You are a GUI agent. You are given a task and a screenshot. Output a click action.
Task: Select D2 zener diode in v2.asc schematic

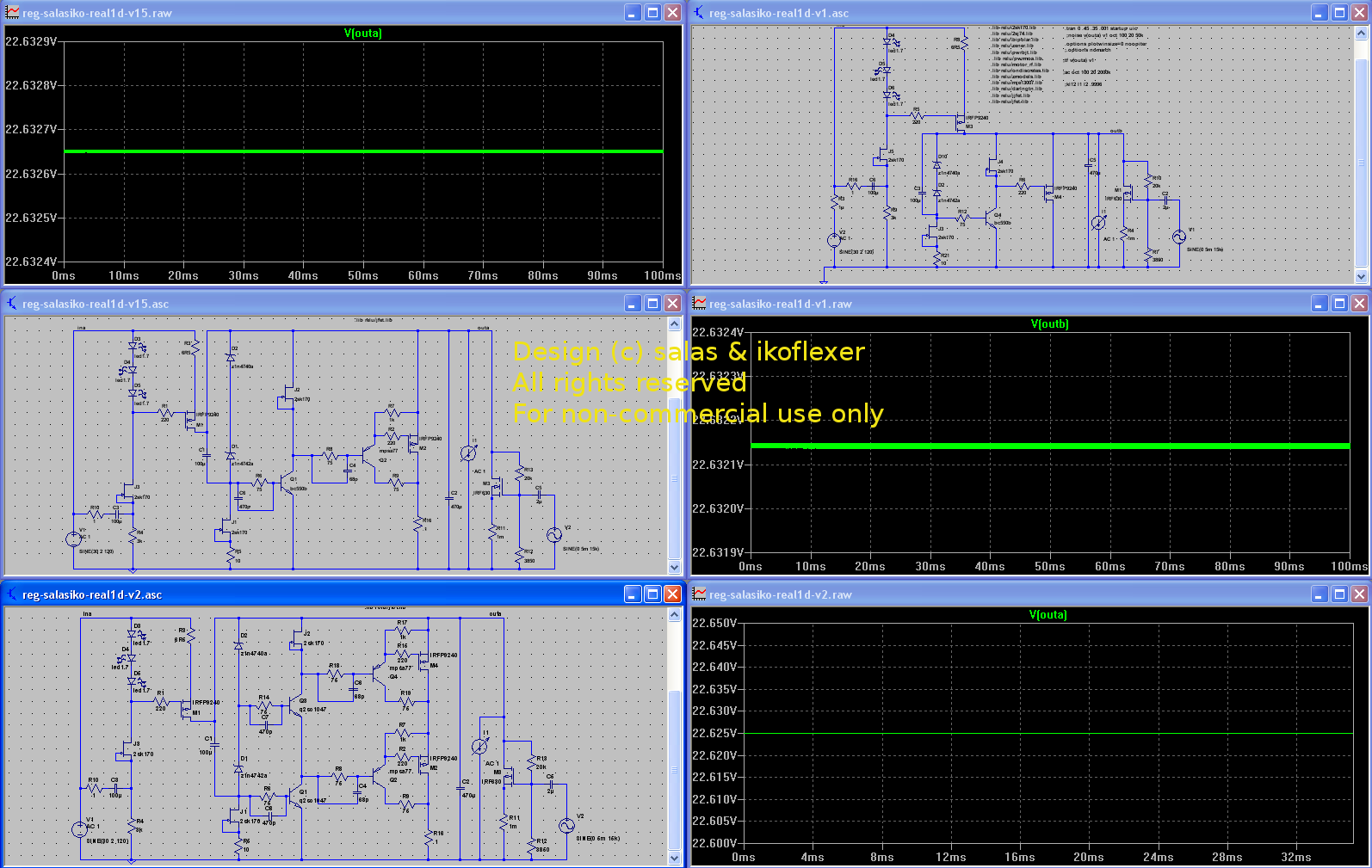click(238, 644)
